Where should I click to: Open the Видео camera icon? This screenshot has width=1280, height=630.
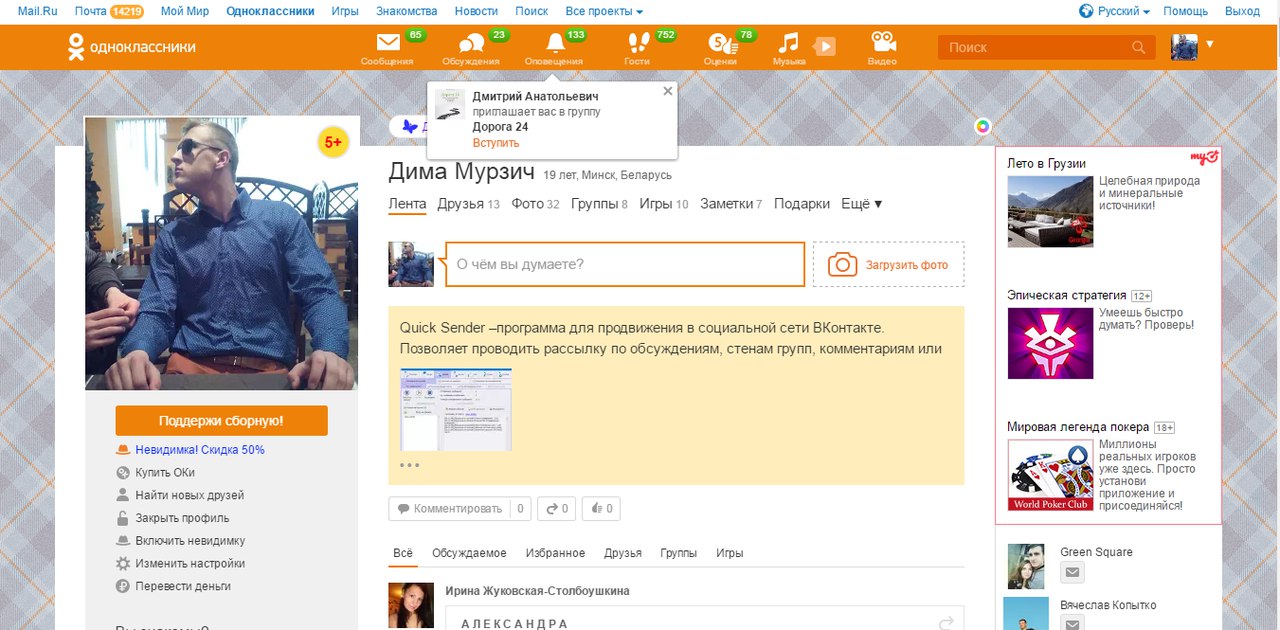[882, 43]
